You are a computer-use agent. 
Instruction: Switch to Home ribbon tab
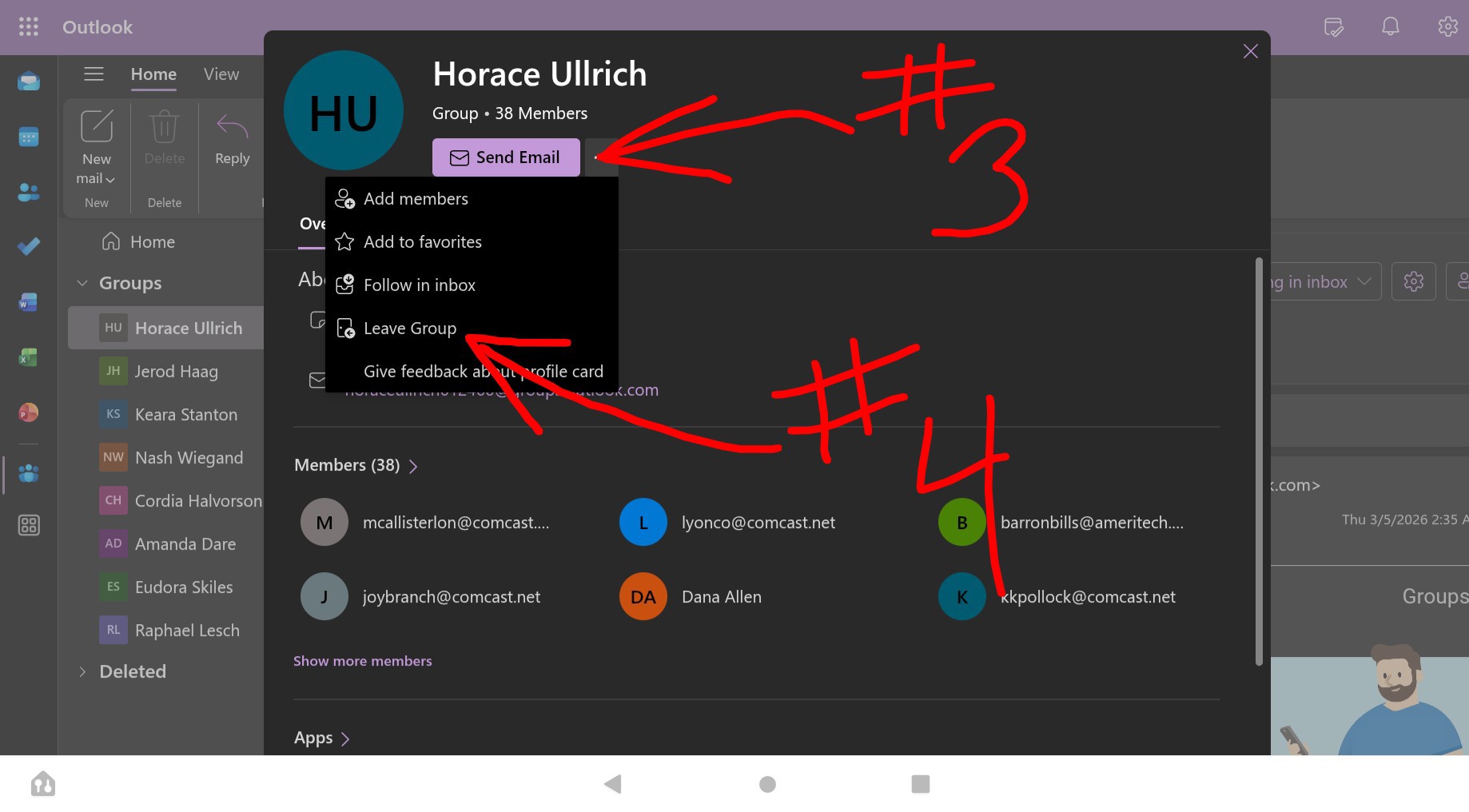[153, 74]
